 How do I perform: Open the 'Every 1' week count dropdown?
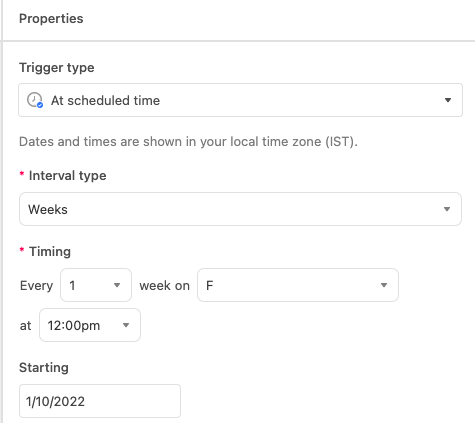point(96,285)
